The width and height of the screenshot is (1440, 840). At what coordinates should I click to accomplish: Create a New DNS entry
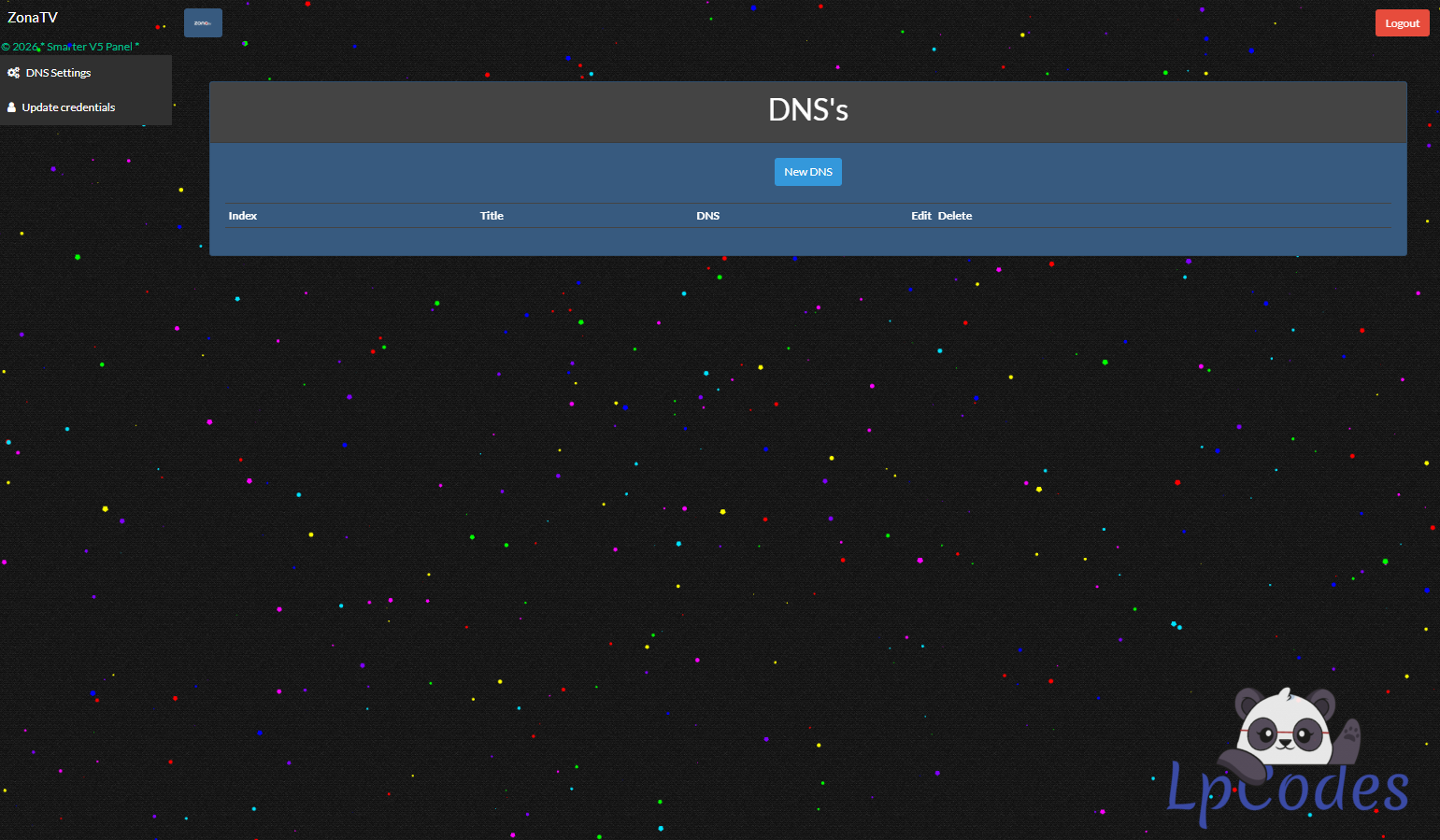[808, 172]
